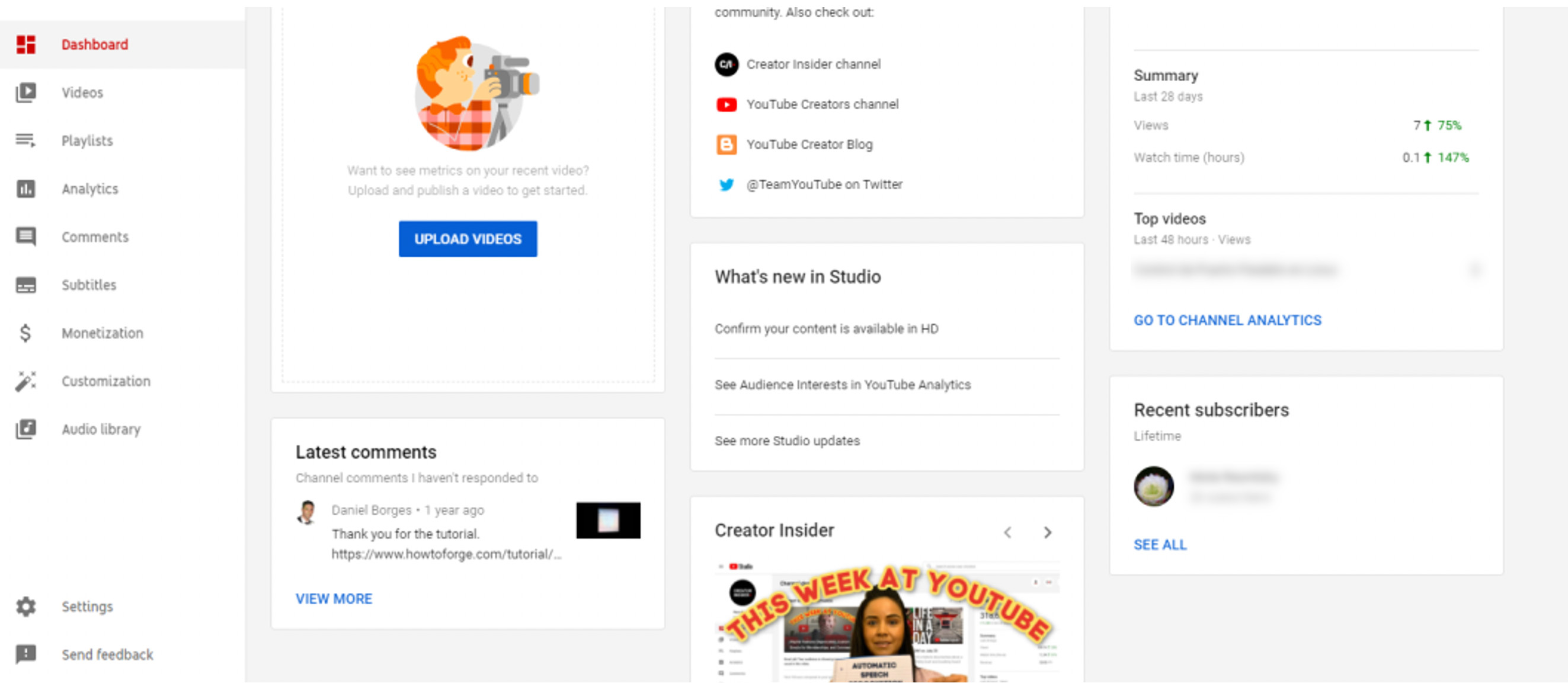Go to next Creator Insider item

point(1048,532)
